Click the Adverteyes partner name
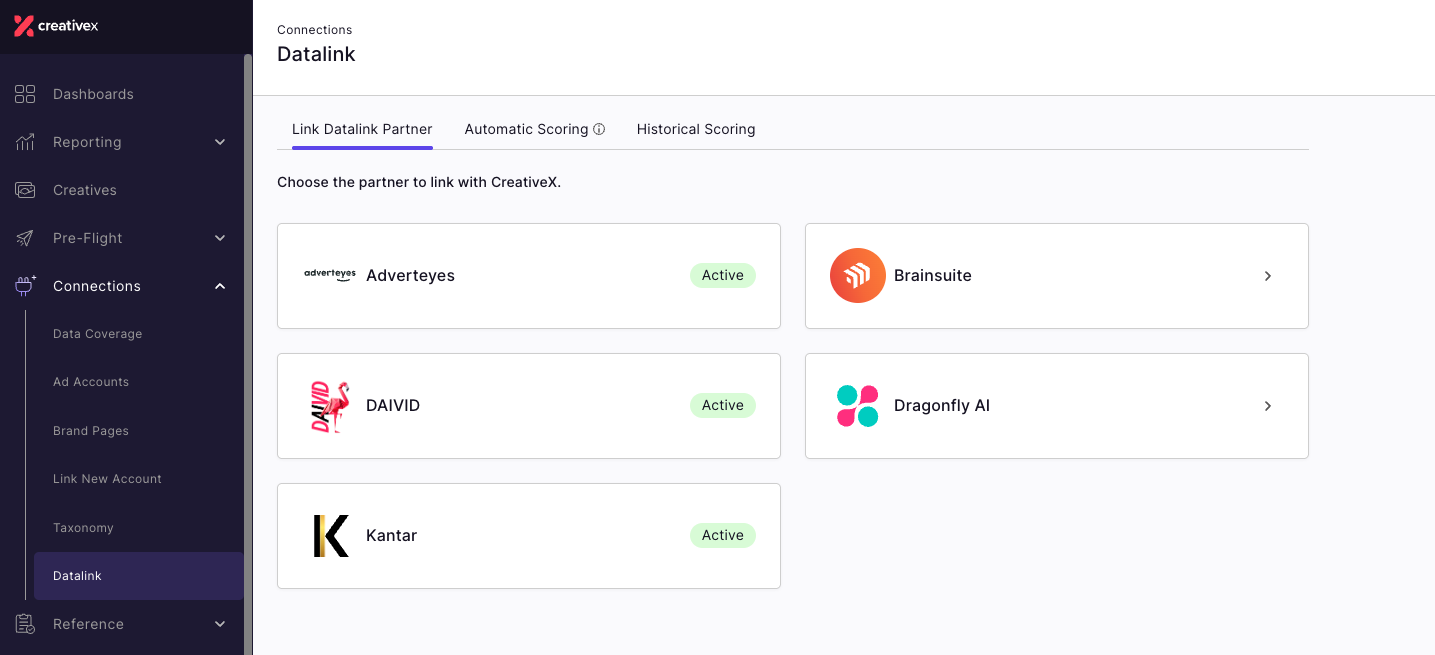The width and height of the screenshot is (1435, 655). click(410, 276)
